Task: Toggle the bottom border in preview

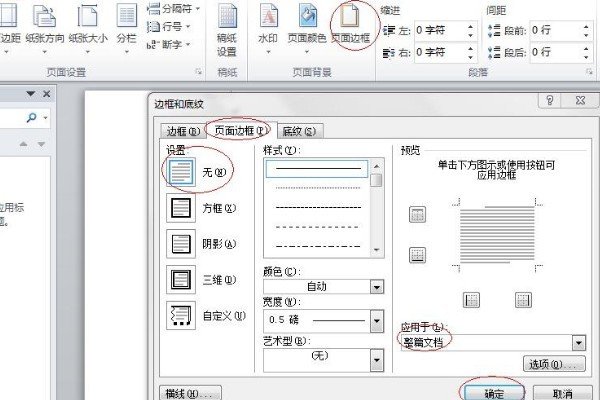Action: pos(417,255)
